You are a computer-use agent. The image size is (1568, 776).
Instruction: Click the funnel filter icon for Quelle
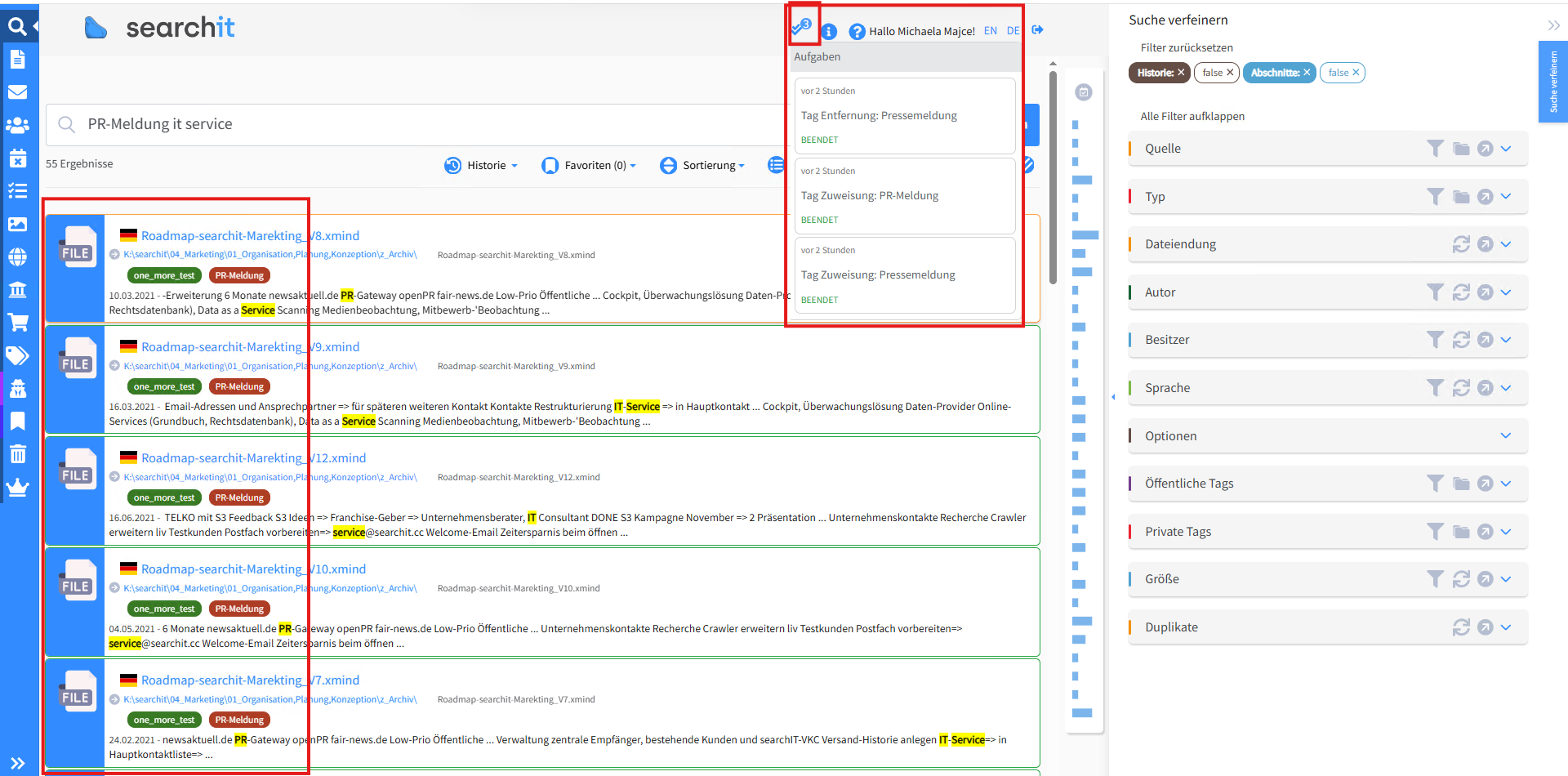[1435, 149]
